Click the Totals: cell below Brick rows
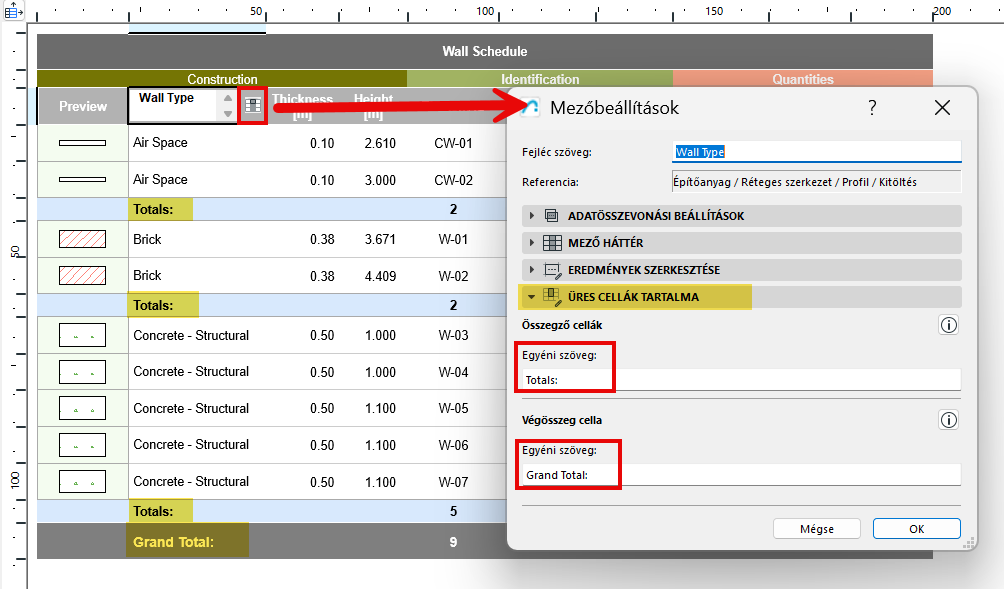The image size is (1004, 589). pos(153,305)
